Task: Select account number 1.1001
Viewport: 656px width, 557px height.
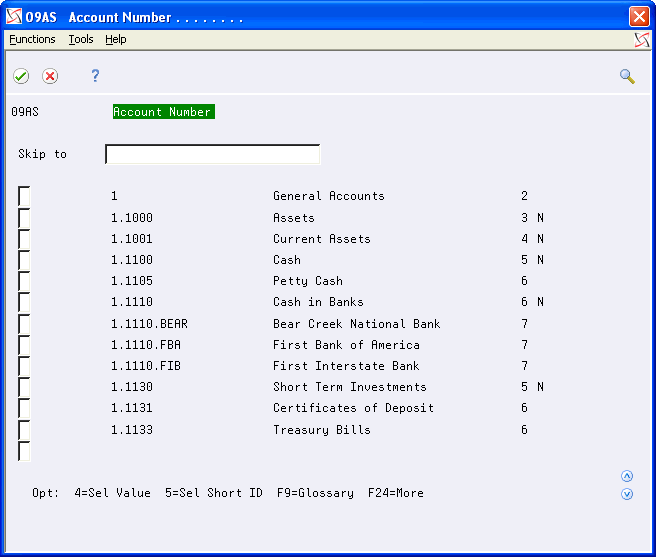Action: click(x=132, y=239)
